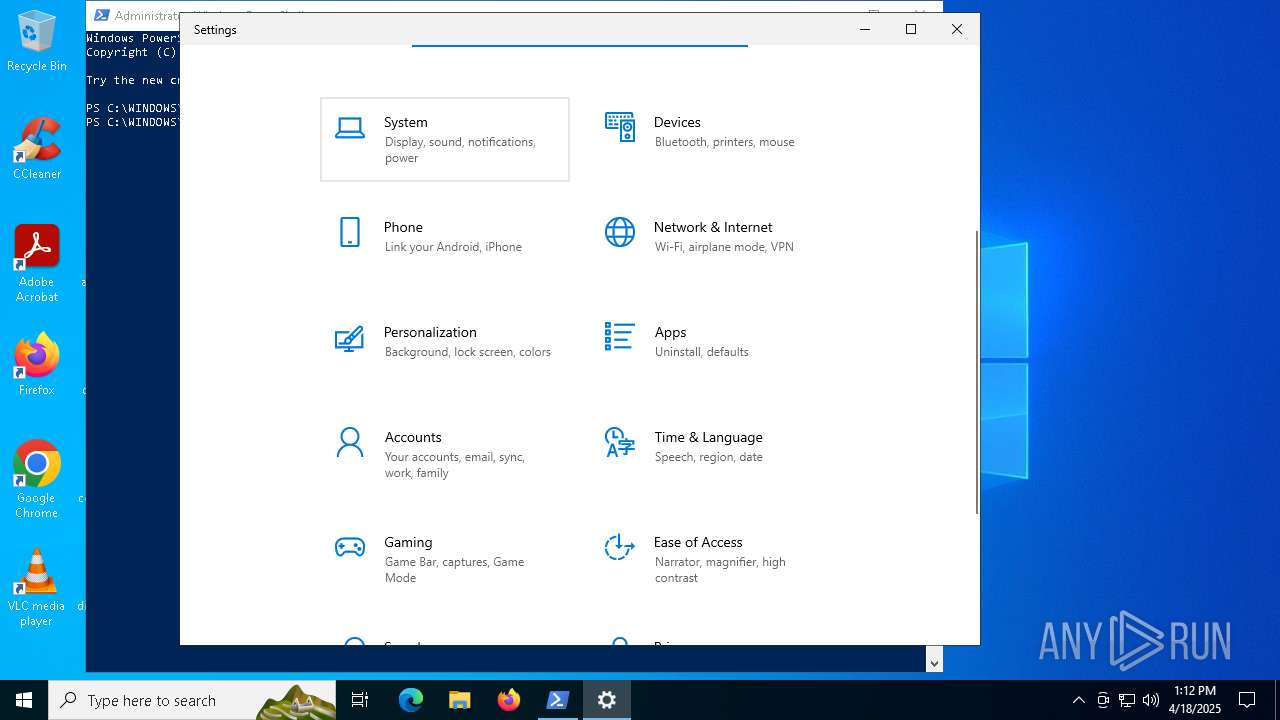Click the Settings gear taskbar icon

point(607,700)
